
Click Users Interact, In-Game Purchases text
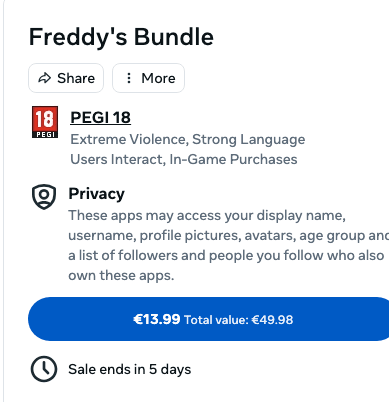coord(184,159)
